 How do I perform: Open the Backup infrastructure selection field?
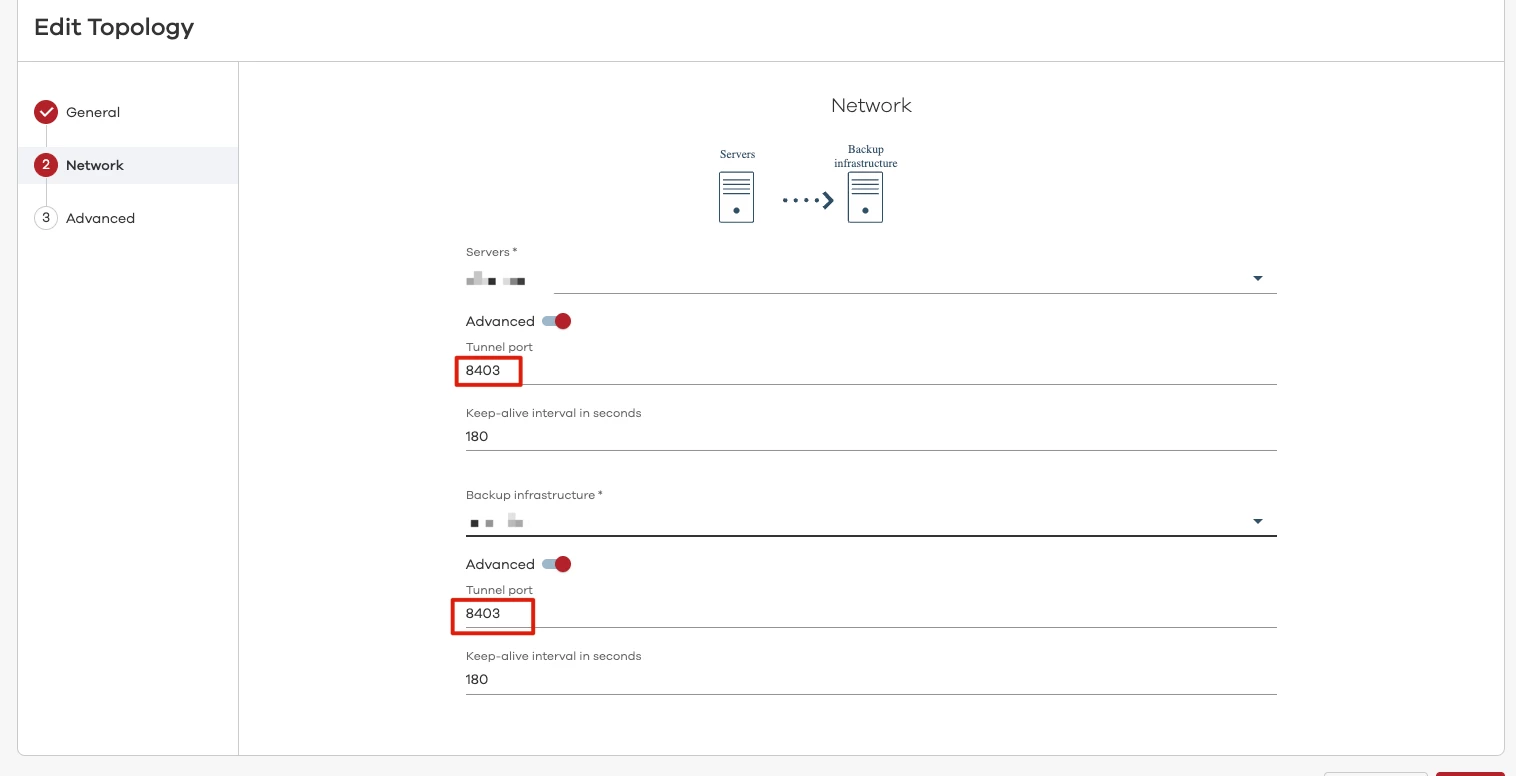[870, 522]
